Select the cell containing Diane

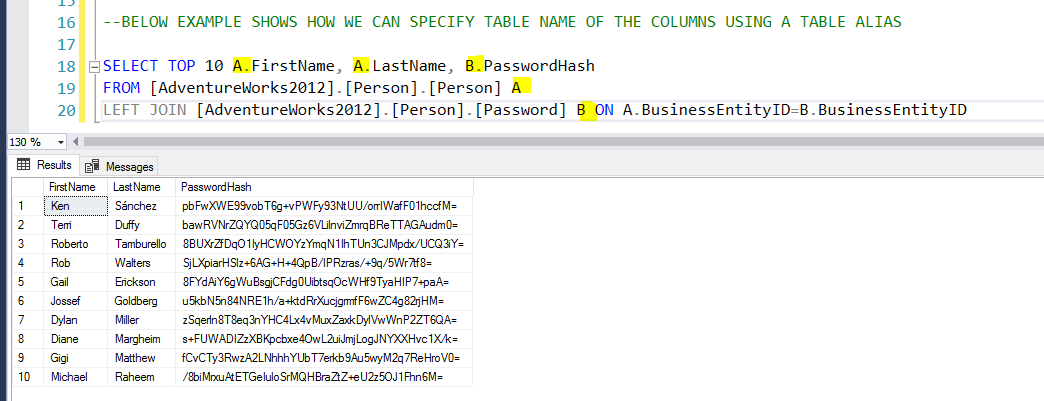pos(76,339)
